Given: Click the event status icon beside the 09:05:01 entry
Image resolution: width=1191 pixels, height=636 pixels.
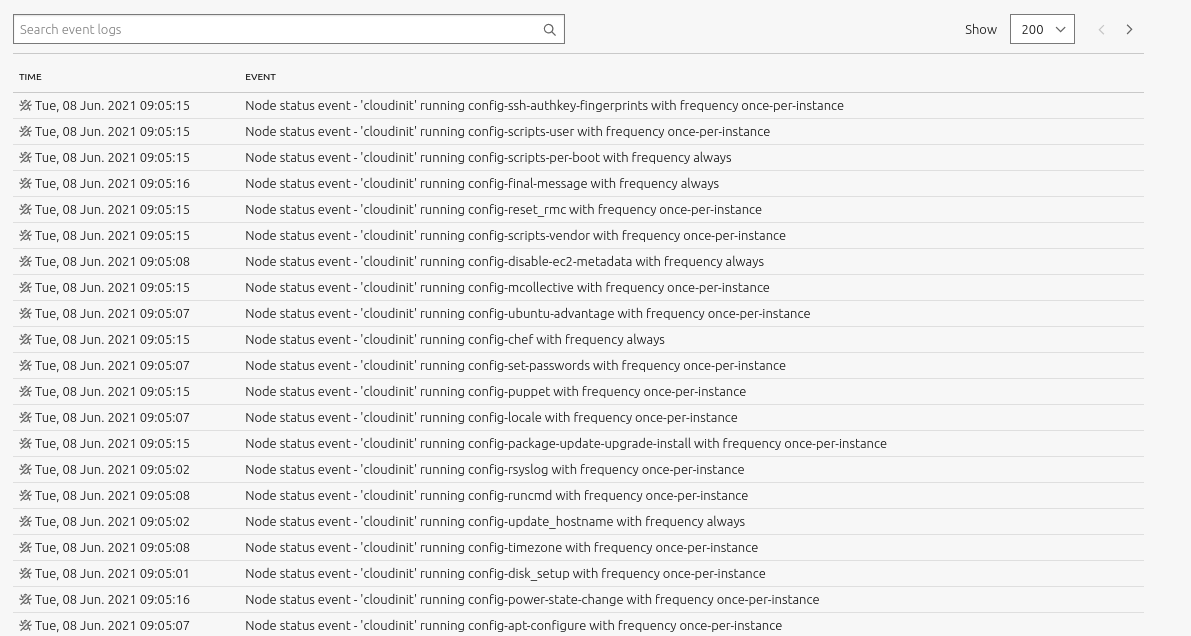Looking at the screenshot, I should (26, 573).
